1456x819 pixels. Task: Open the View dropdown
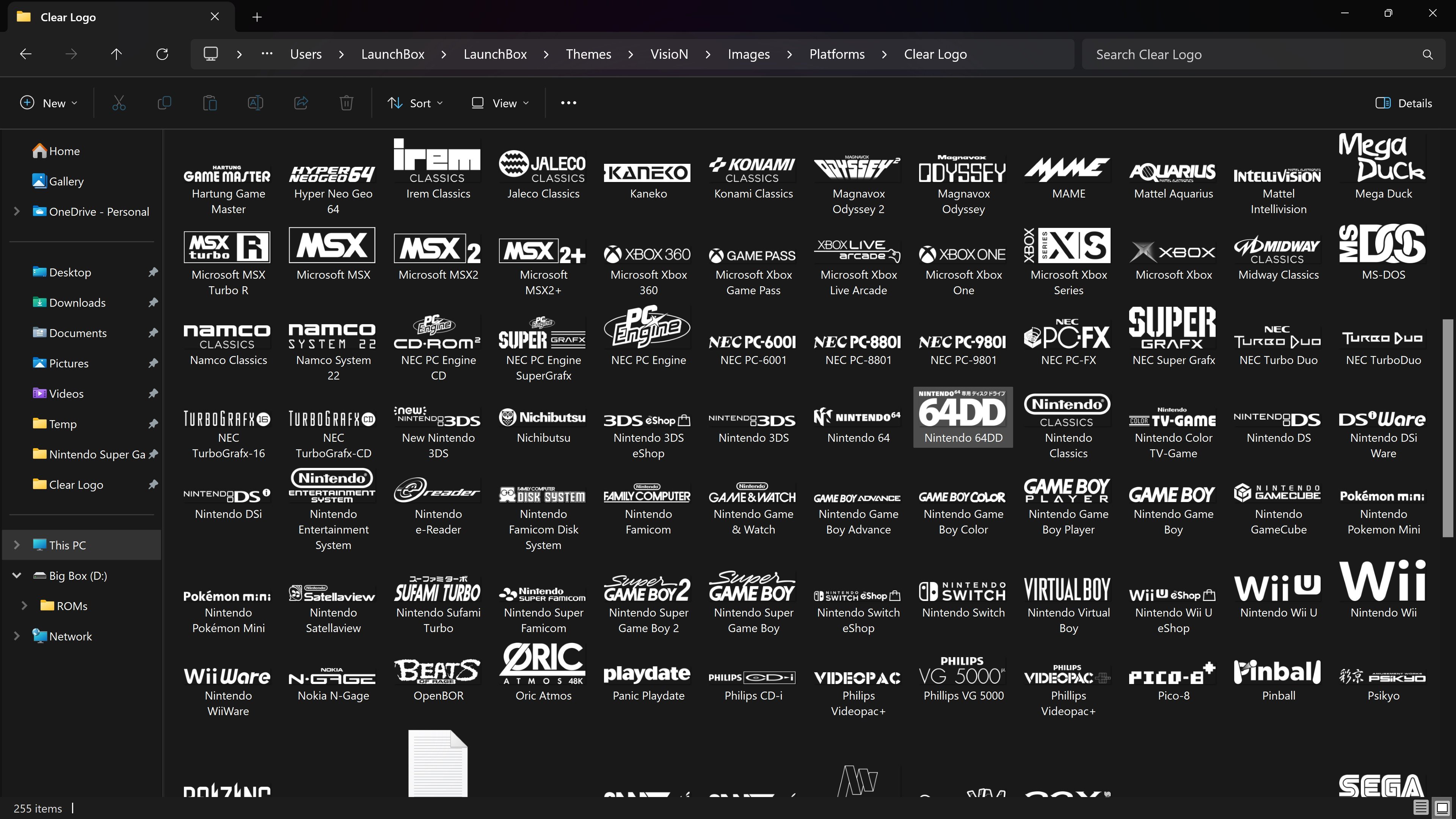click(500, 103)
